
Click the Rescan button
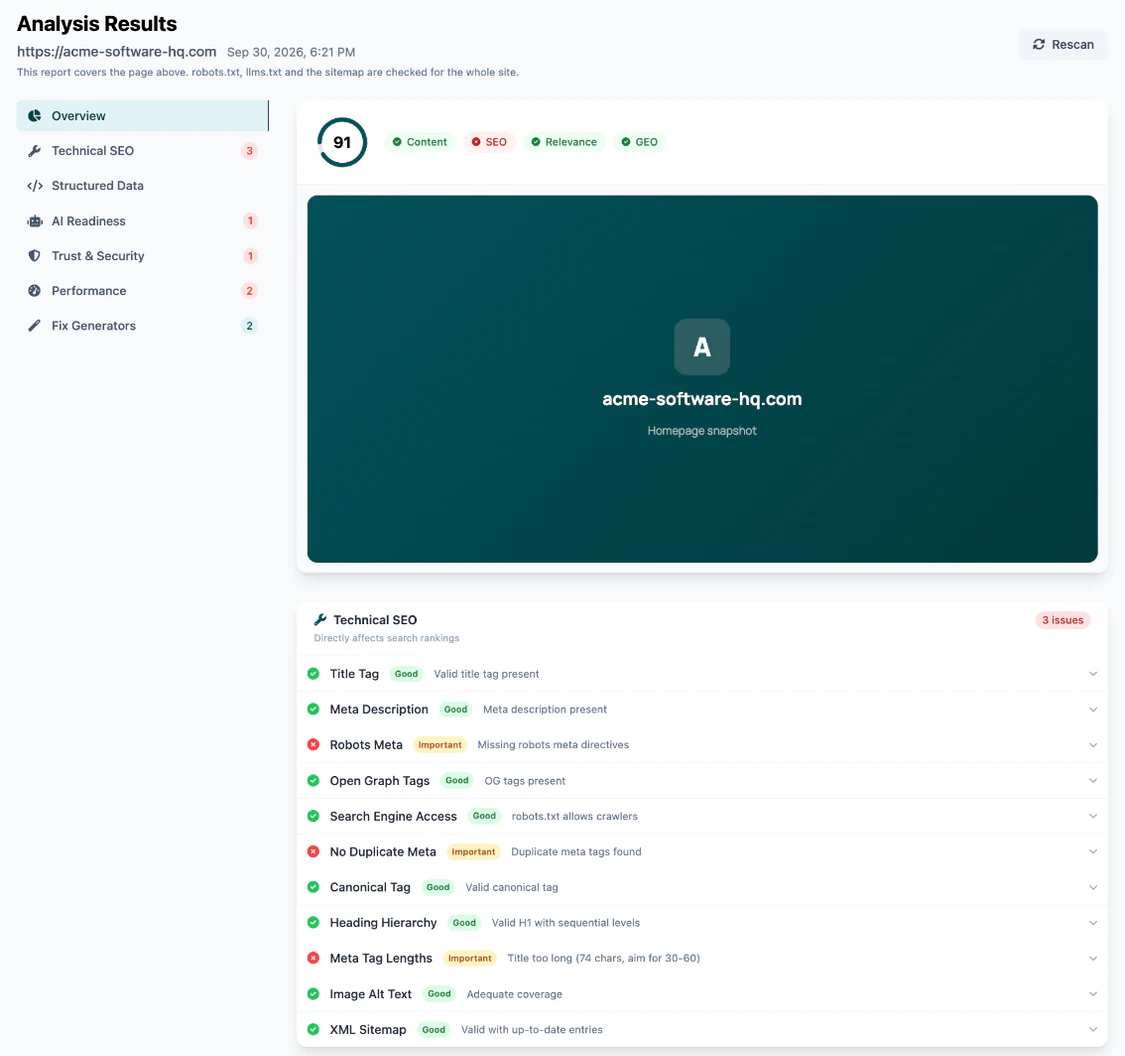click(x=1063, y=44)
